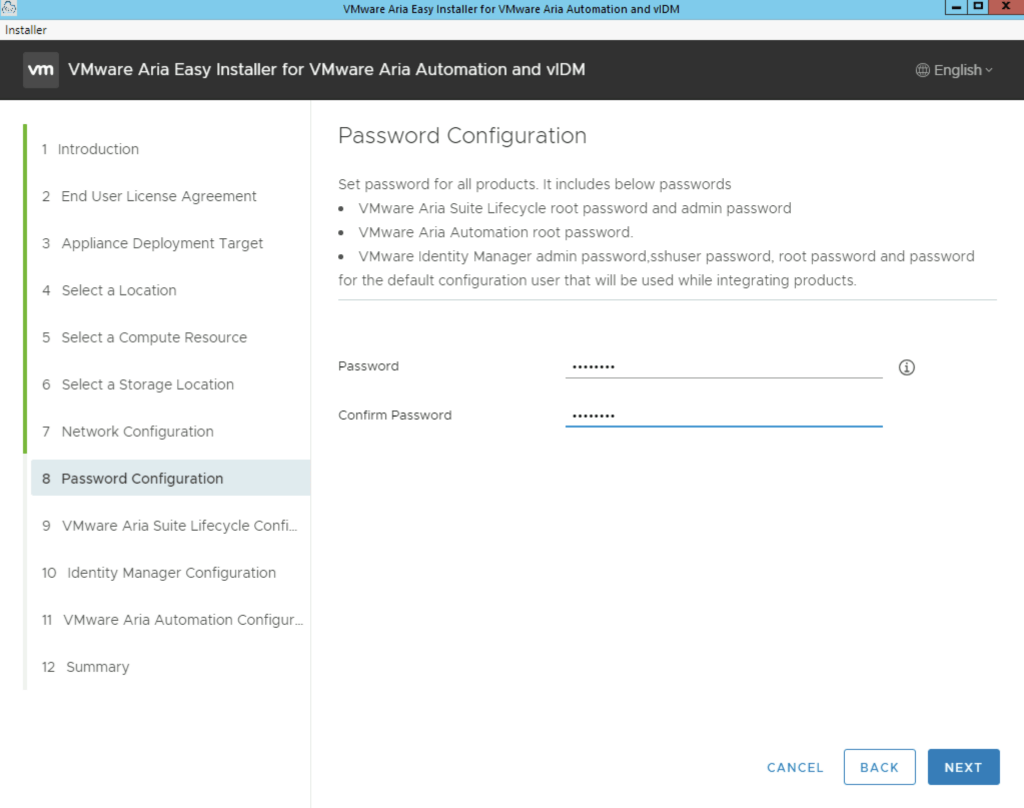
Task: Maximize the installer window
Action: pyautogui.click(x=978, y=7)
